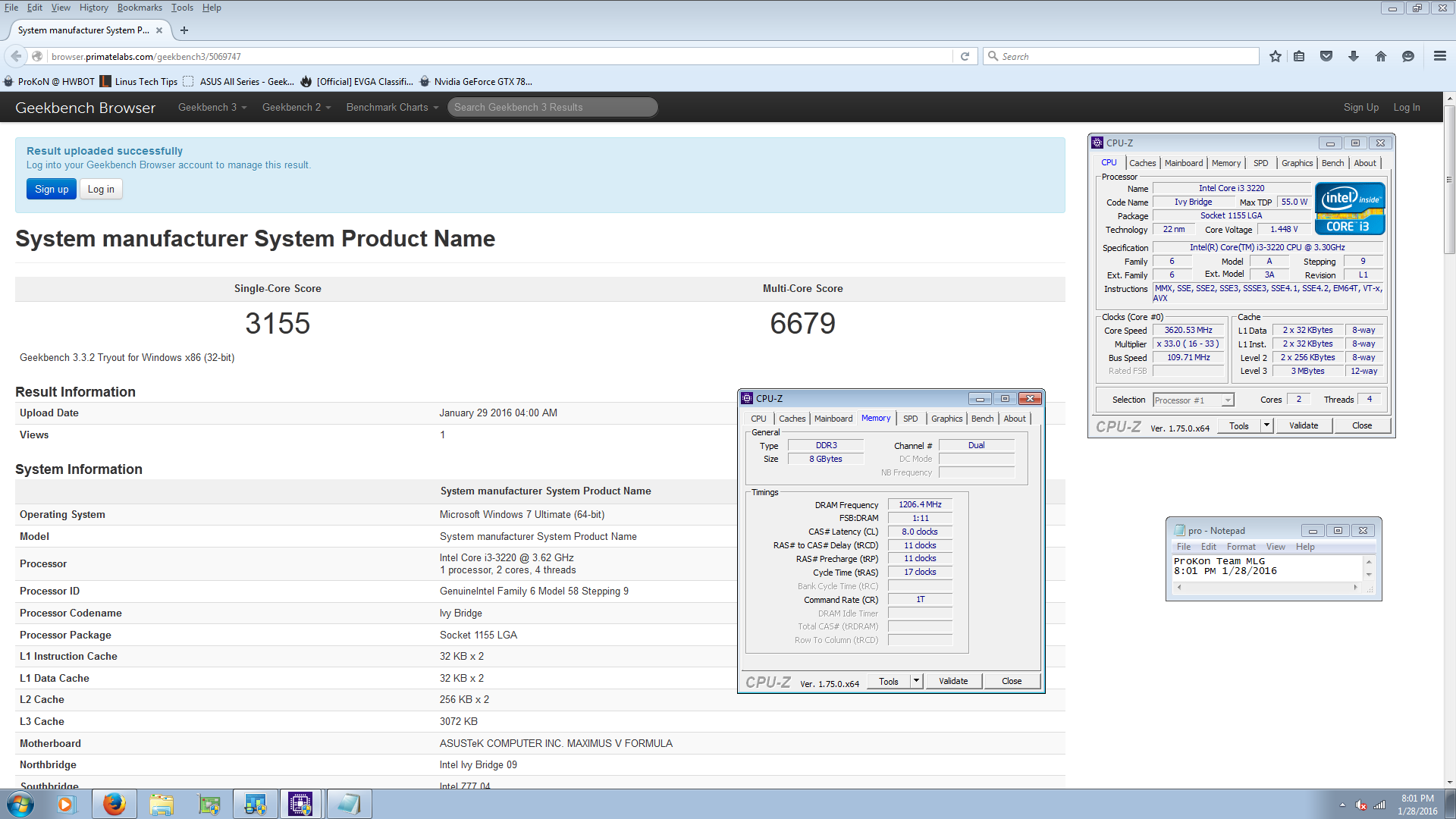
Task: Click Notepad horizontal scrollbar right arrow
Action: 1355,587
